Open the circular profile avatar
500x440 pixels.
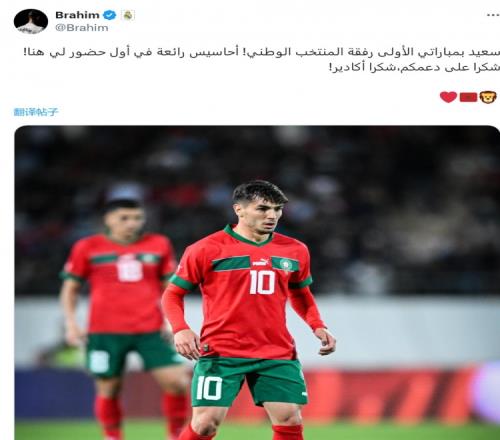(31, 21)
